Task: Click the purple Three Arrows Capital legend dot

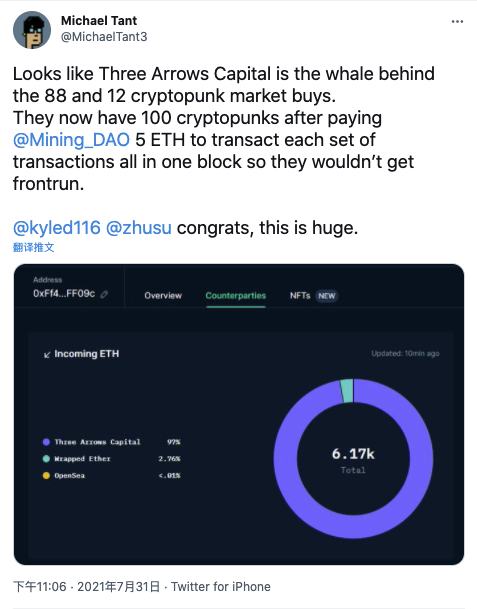Action: [x=46, y=442]
